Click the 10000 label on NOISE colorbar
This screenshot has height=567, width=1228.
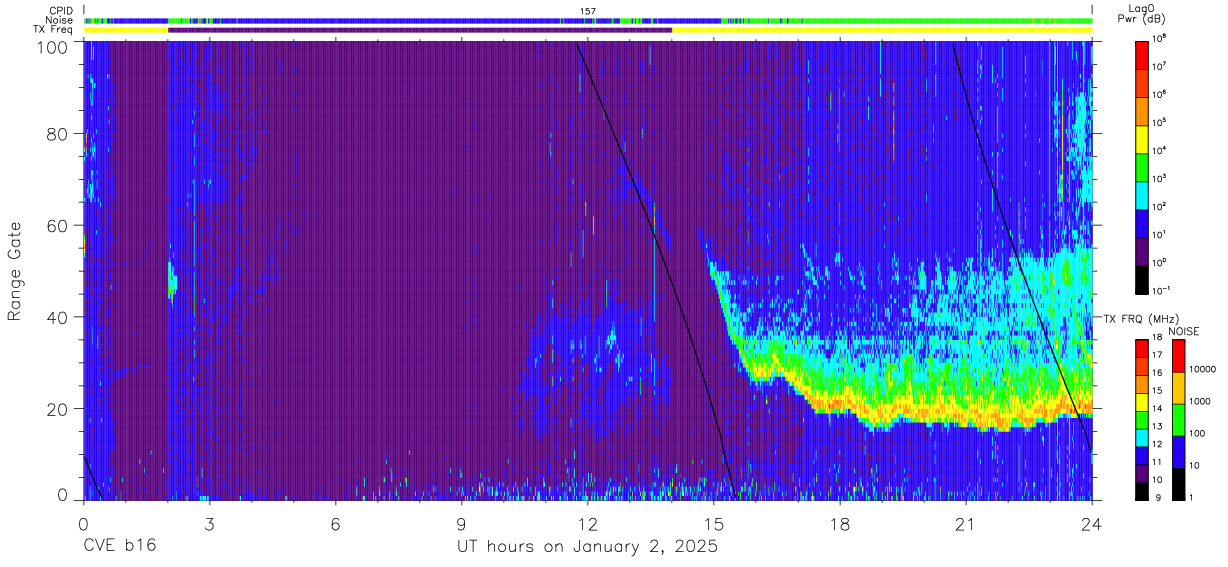point(1204,370)
